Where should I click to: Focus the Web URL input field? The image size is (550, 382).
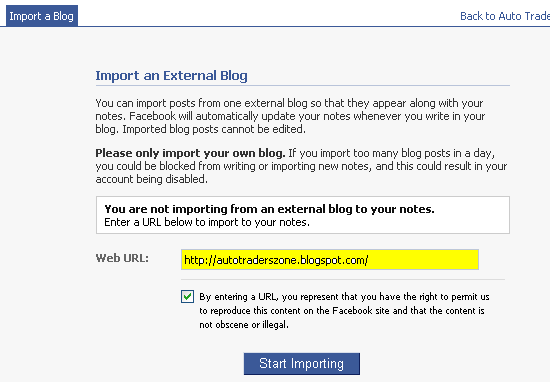pyautogui.click(x=330, y=260)
